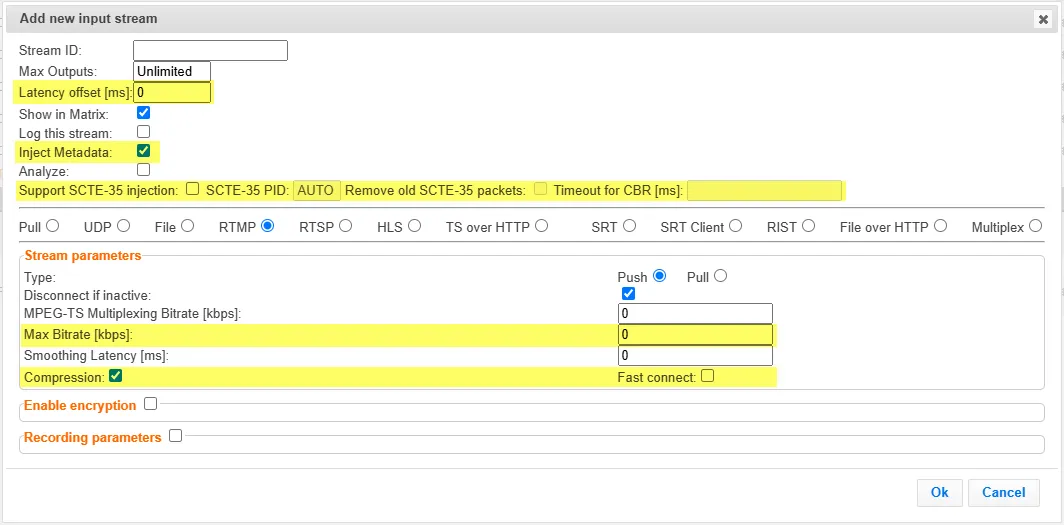This screenshot has height=525, width=1064.
Task: Uncheck Show in Matrix checkbox
Action: pyautogui.click(x=143, y=113)
